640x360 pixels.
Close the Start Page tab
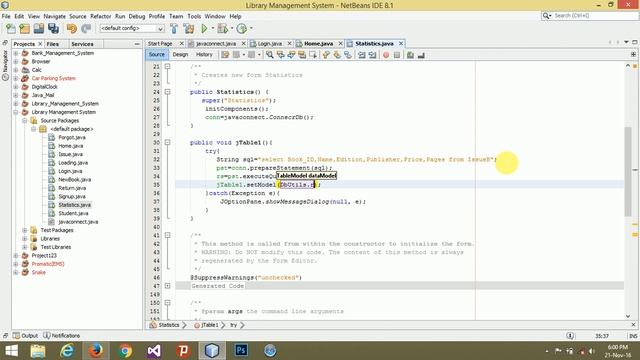pyautogui.click(x=182, y=43)
